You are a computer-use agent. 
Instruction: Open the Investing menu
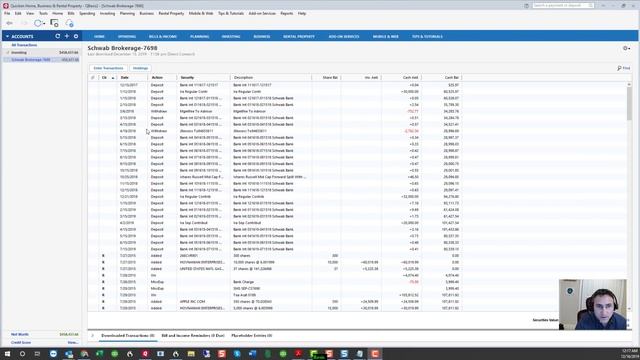(107, 13)
